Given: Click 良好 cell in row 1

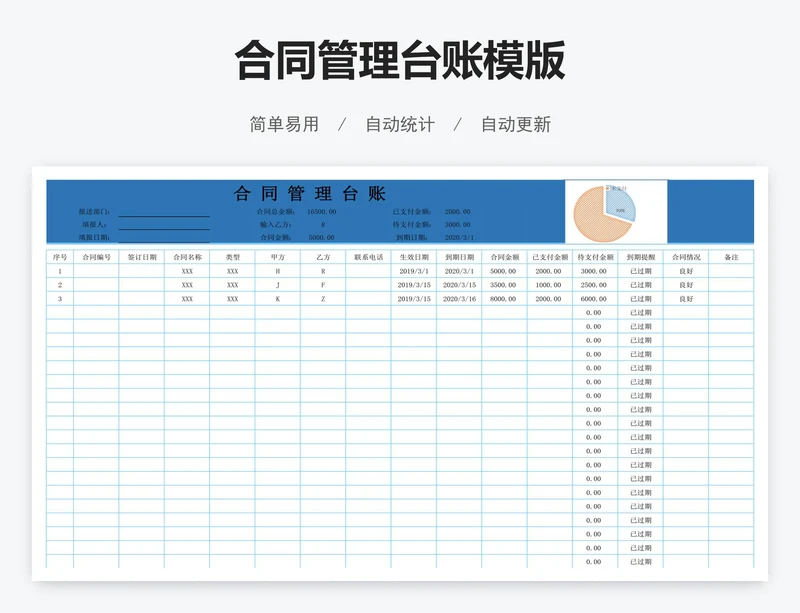Looking at the screenshot, I should [x=686, y=271].
